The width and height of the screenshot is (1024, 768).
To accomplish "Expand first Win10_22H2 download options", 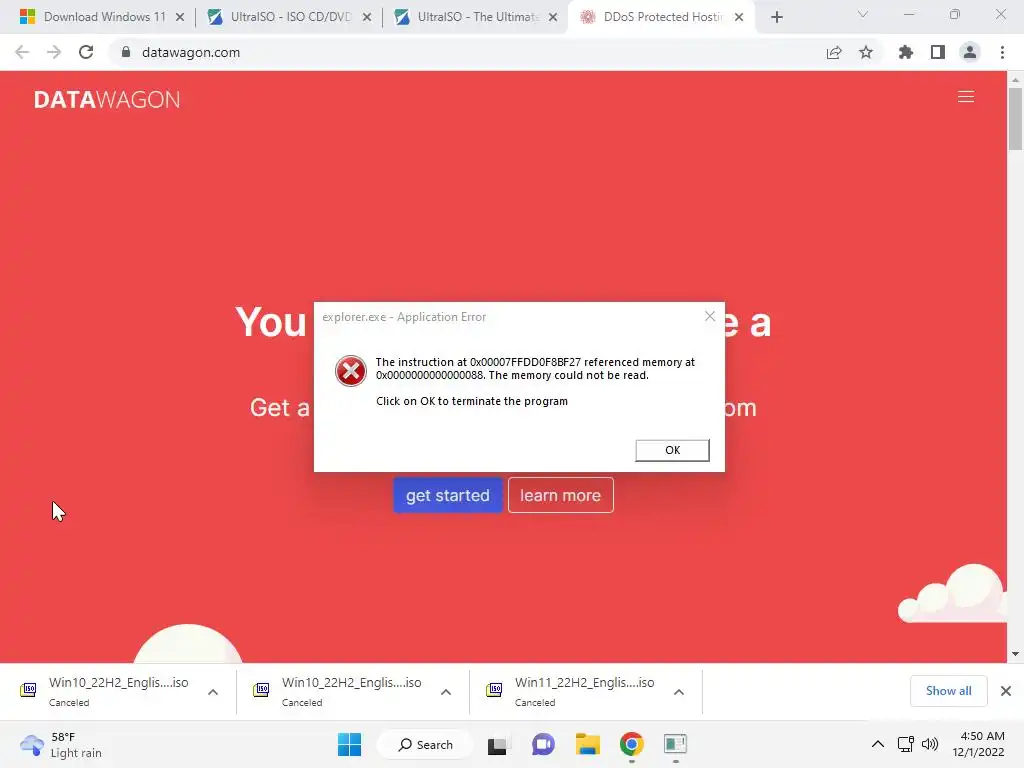I will tap(213, 692).
